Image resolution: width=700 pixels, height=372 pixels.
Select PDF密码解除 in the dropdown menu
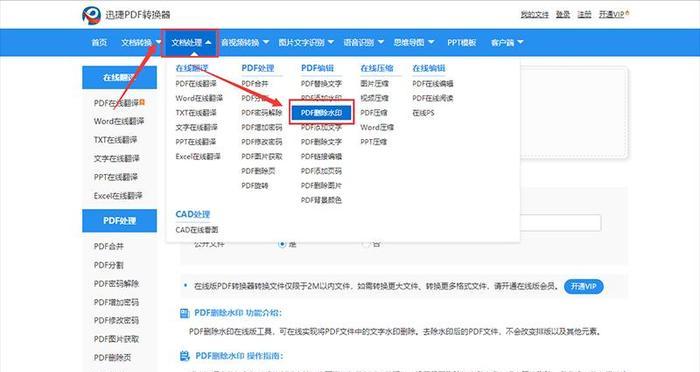pyautogui.click(x=262, y=113)
